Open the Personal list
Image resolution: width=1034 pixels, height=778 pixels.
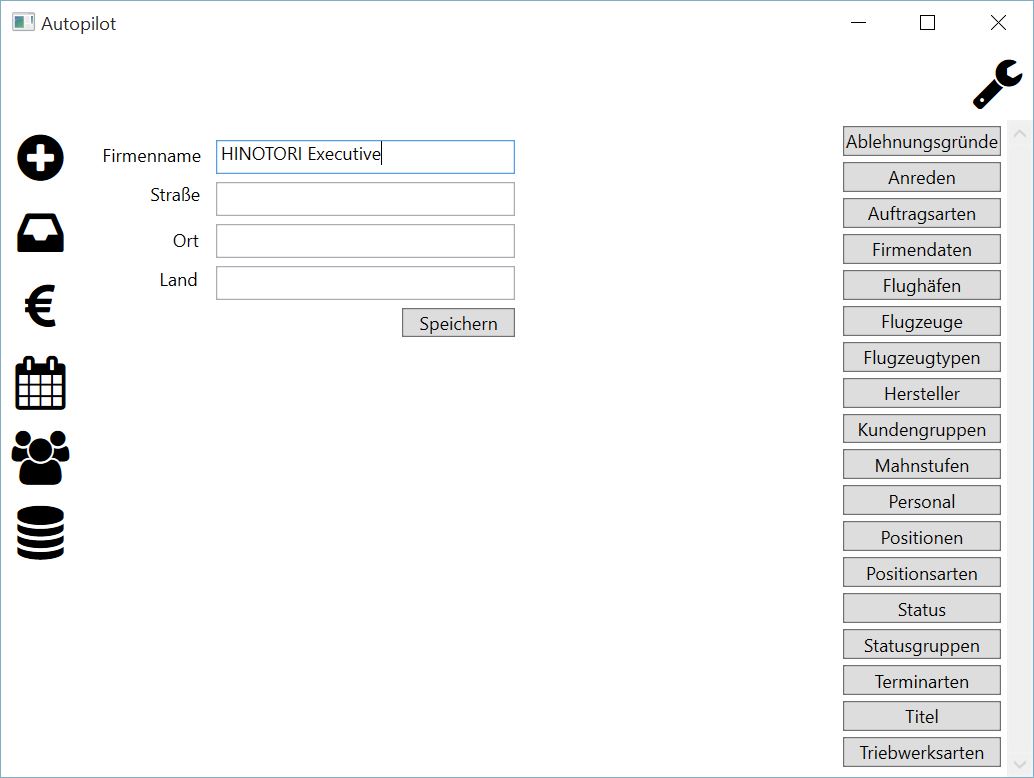click(x=922, y=501)
